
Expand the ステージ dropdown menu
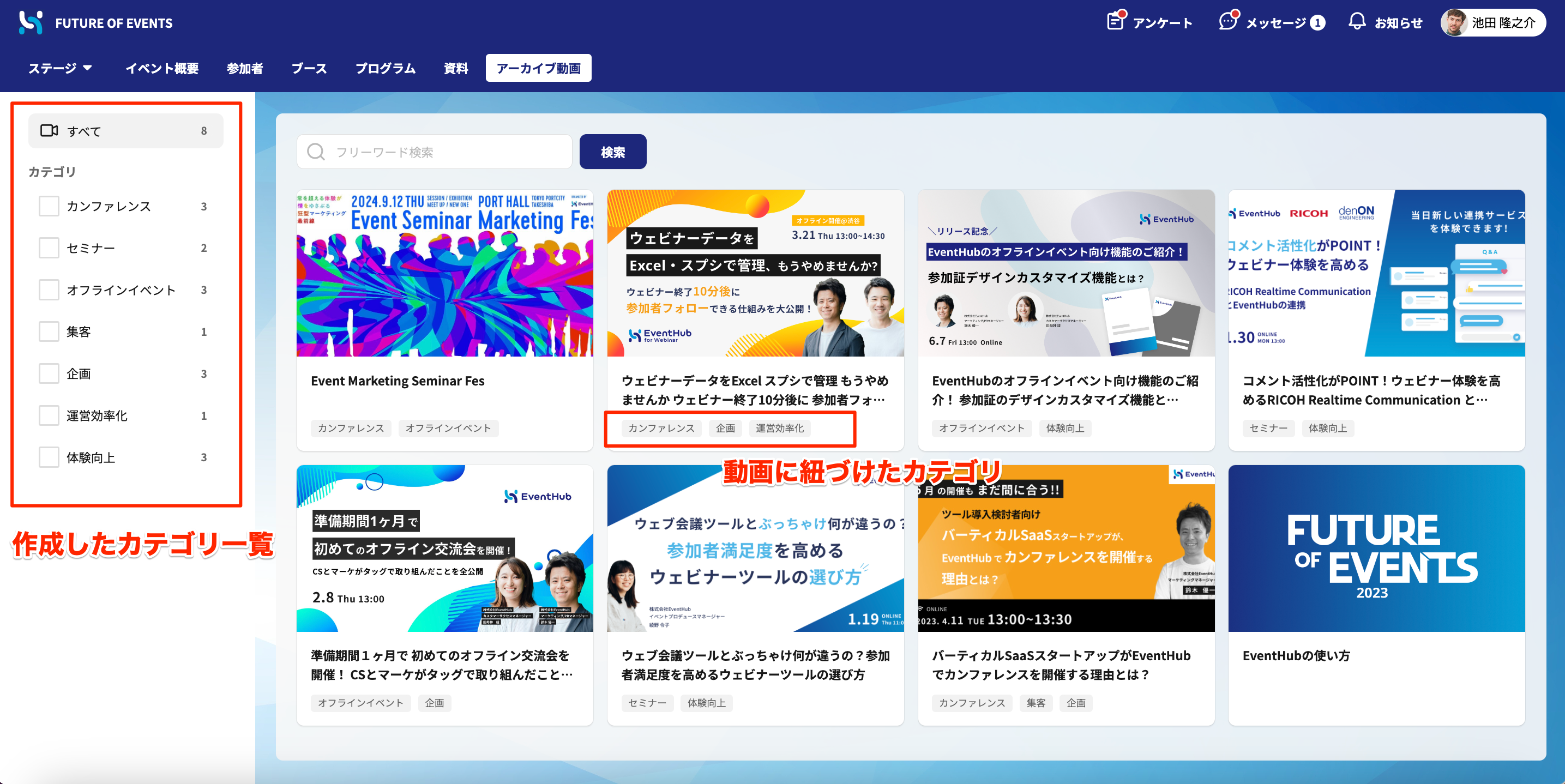click(60, 68)
